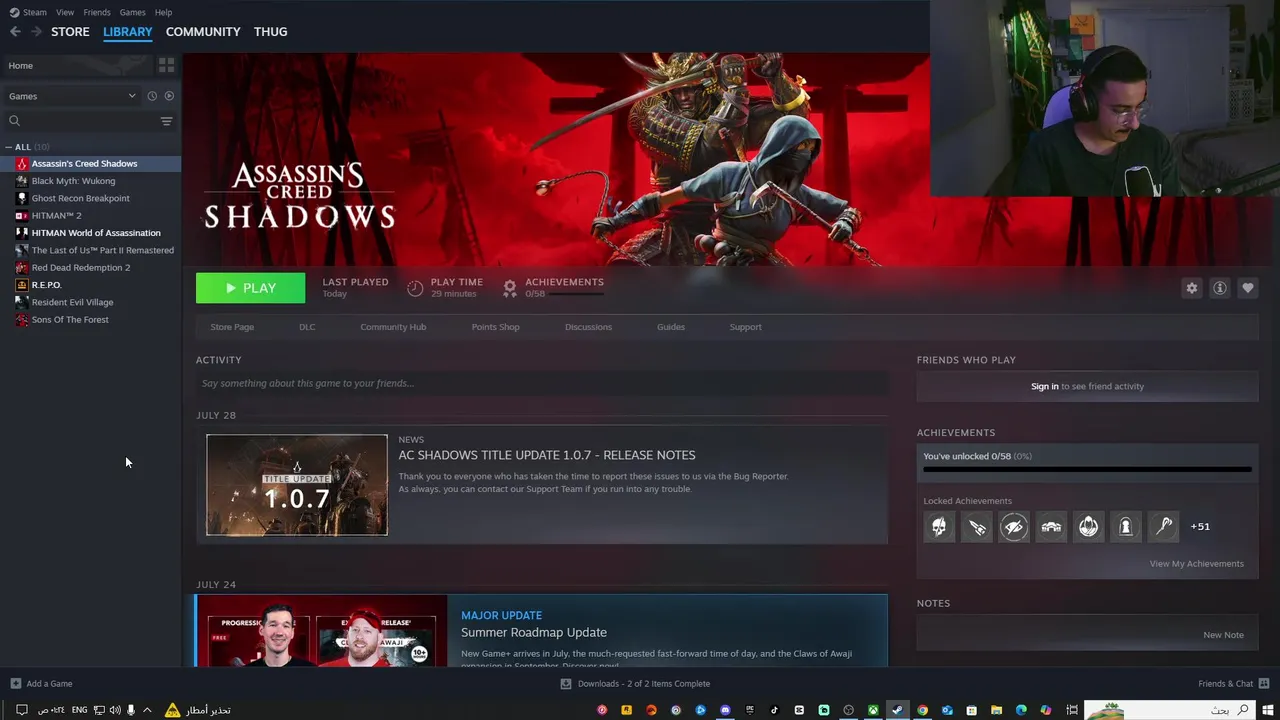1280x720 pixels.
Task: Open the Store Page link
Action: pyautogui.click(x=232, y=327)
